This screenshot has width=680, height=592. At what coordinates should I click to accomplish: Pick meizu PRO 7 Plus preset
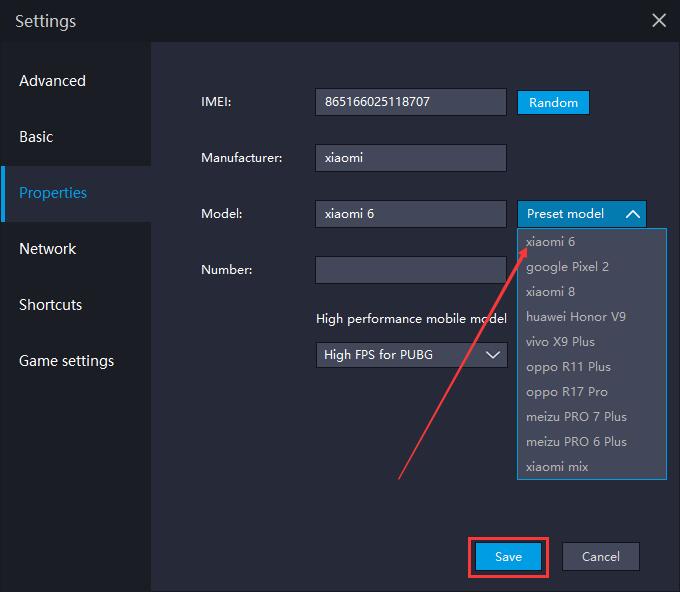point(592,417)
